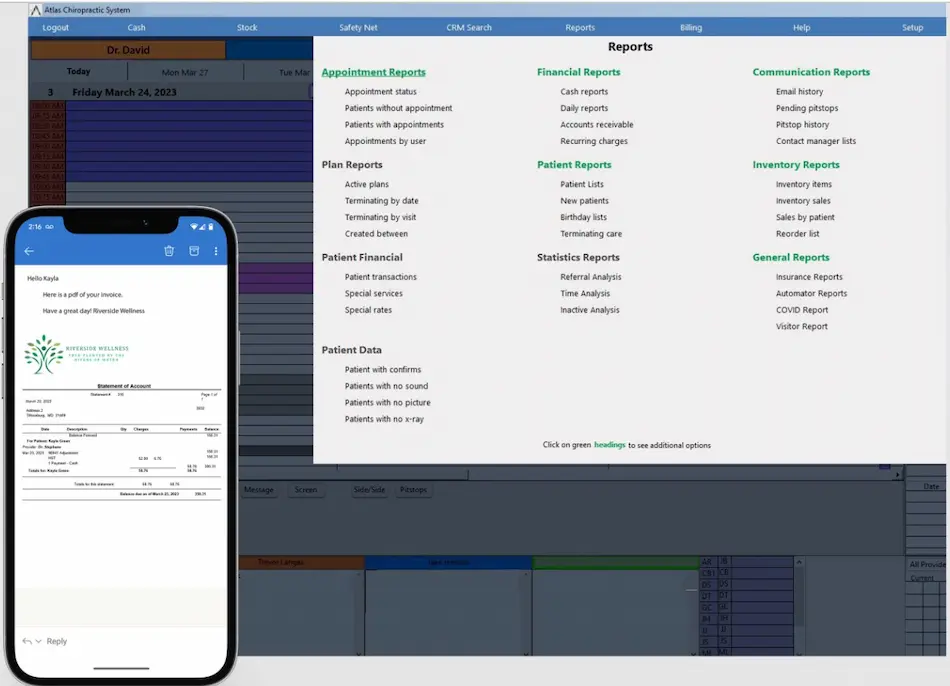Open the Reports menu
The height and width of the screenshot is (686, 950).
pos(580,27)
